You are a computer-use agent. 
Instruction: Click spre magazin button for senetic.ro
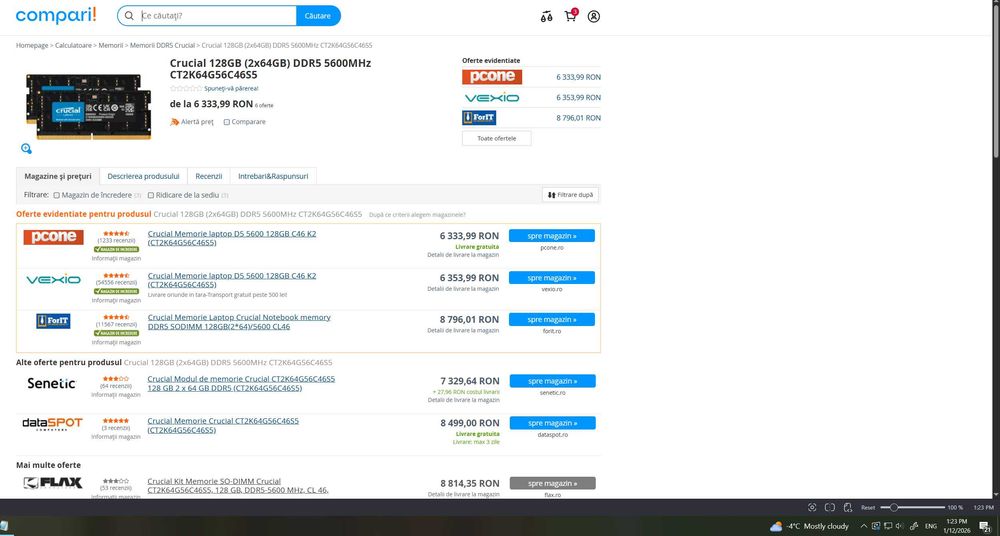pos(552,381)
